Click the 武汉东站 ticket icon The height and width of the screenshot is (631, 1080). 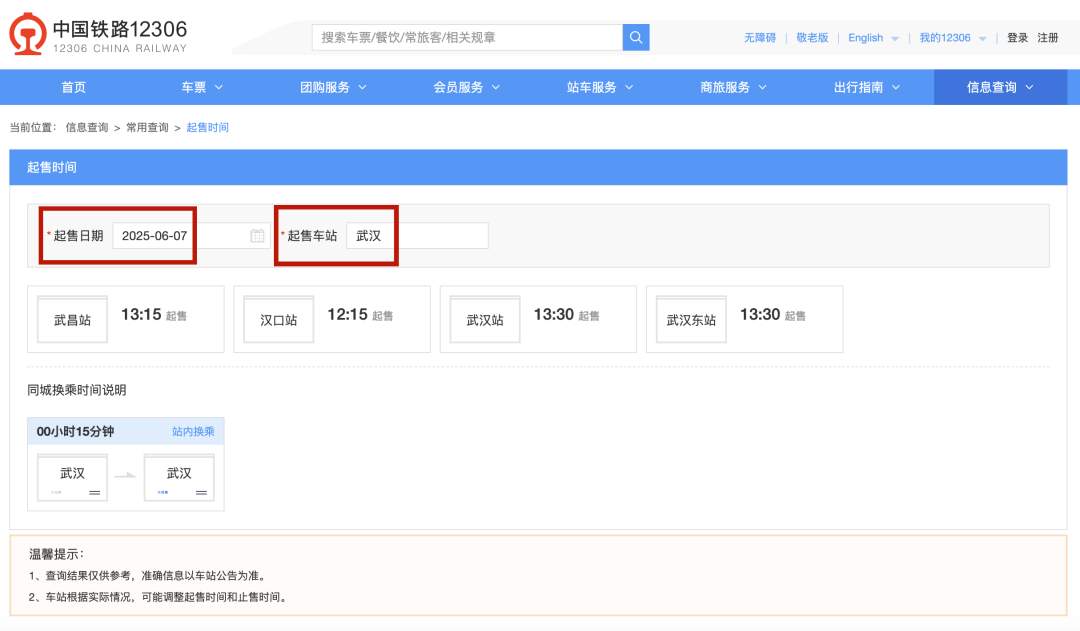click(690, 319)
